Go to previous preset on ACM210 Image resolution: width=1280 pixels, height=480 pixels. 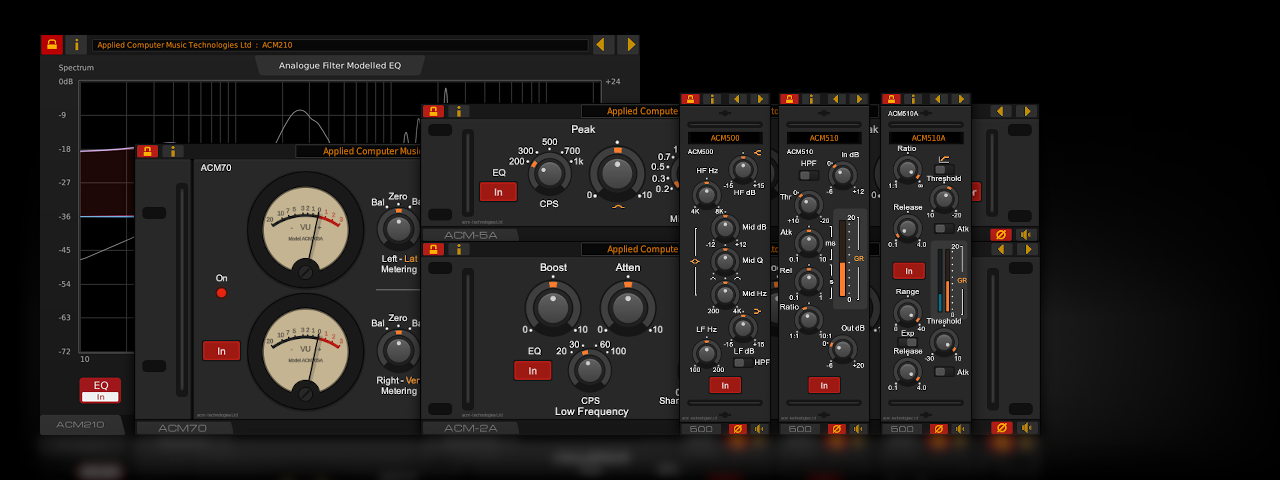coord(603,45)
